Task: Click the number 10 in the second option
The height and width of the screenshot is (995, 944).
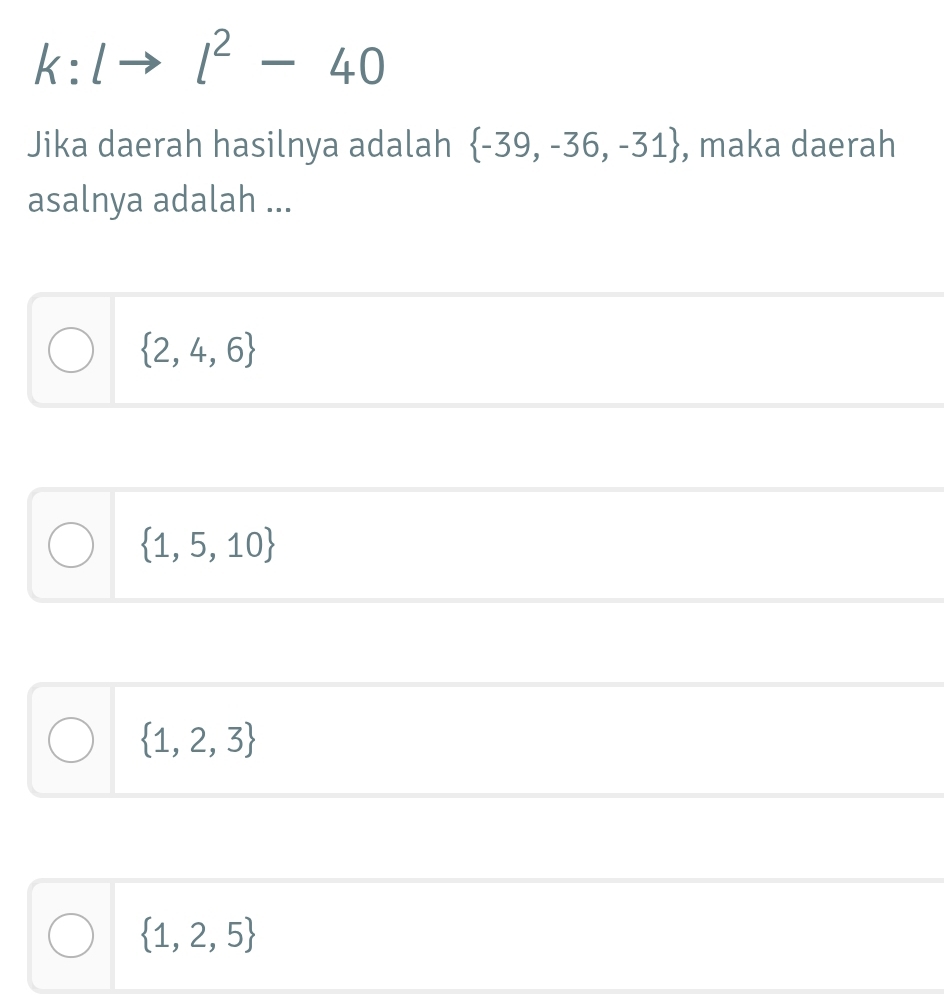Action: 249,546
